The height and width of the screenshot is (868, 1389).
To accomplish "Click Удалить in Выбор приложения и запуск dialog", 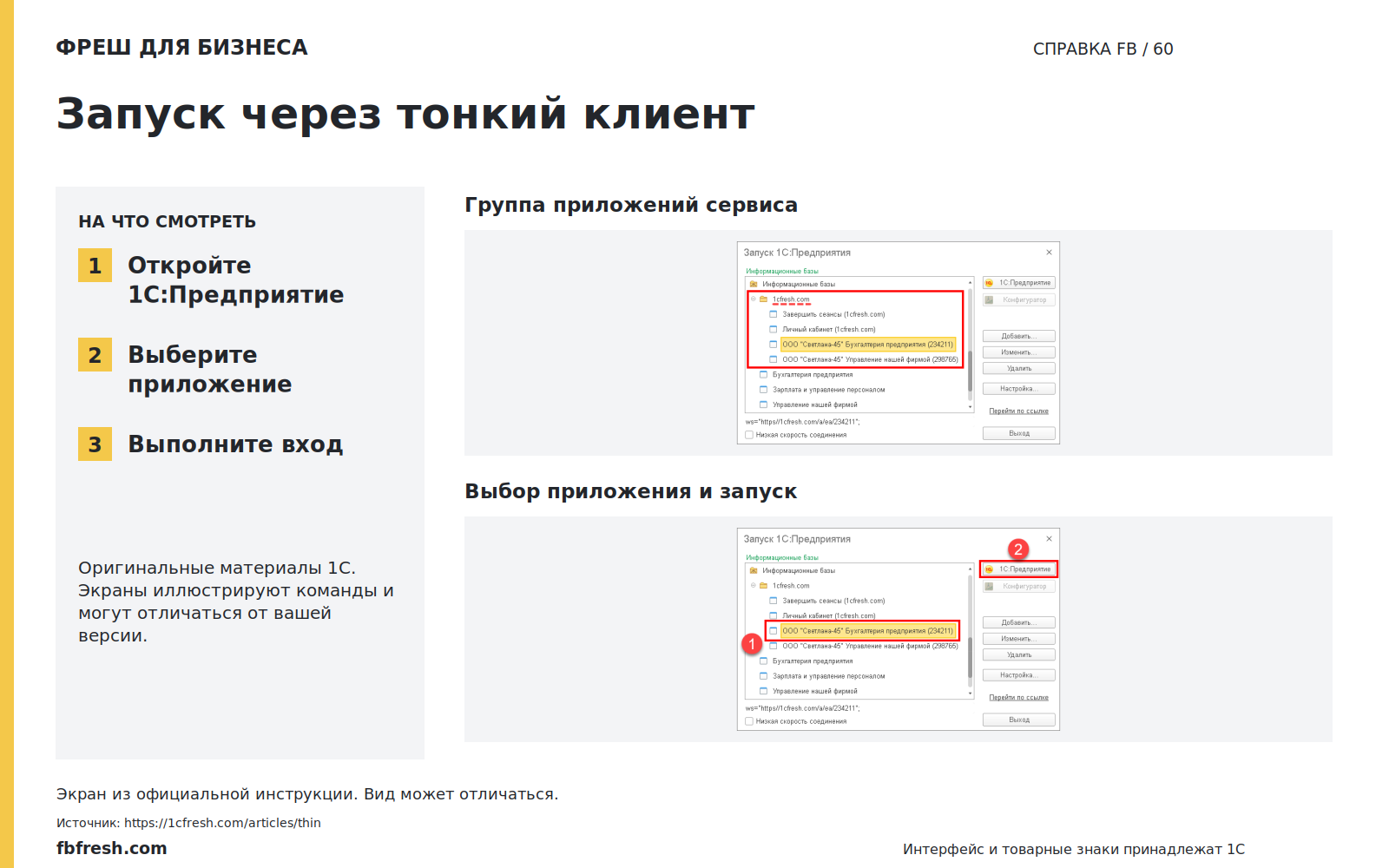I will 1019,654.
